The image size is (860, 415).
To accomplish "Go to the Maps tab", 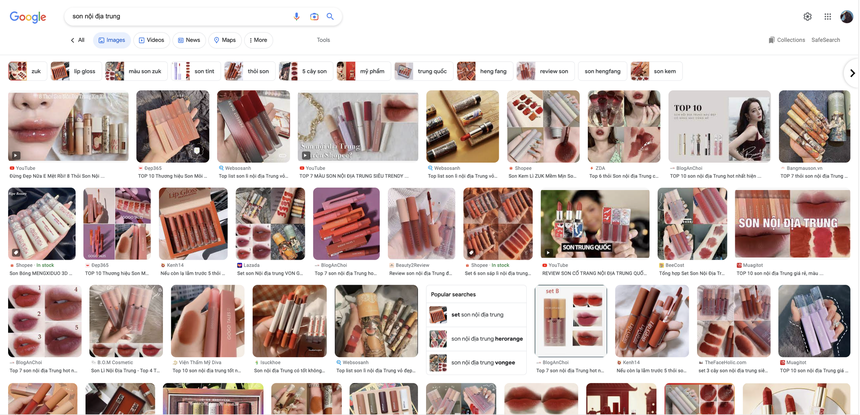I will click(x=224, y=40).
